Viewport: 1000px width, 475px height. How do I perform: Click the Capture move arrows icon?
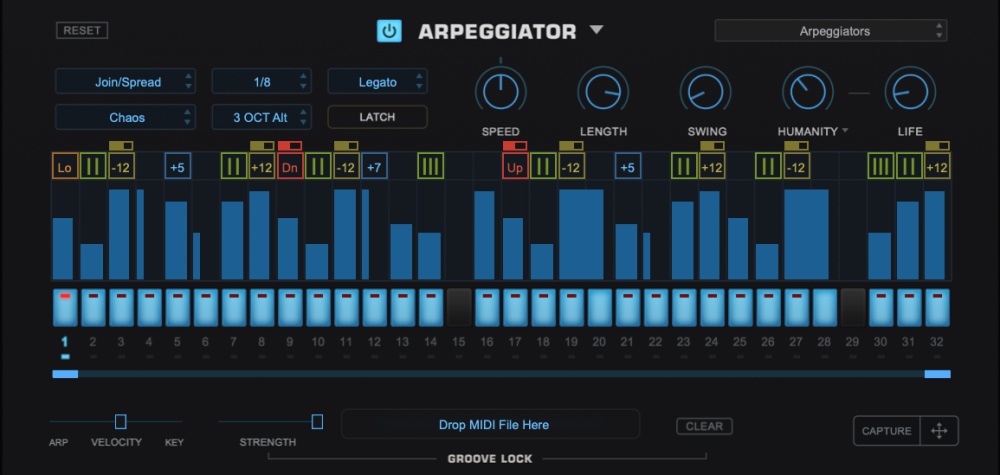[x=939, y=431]
